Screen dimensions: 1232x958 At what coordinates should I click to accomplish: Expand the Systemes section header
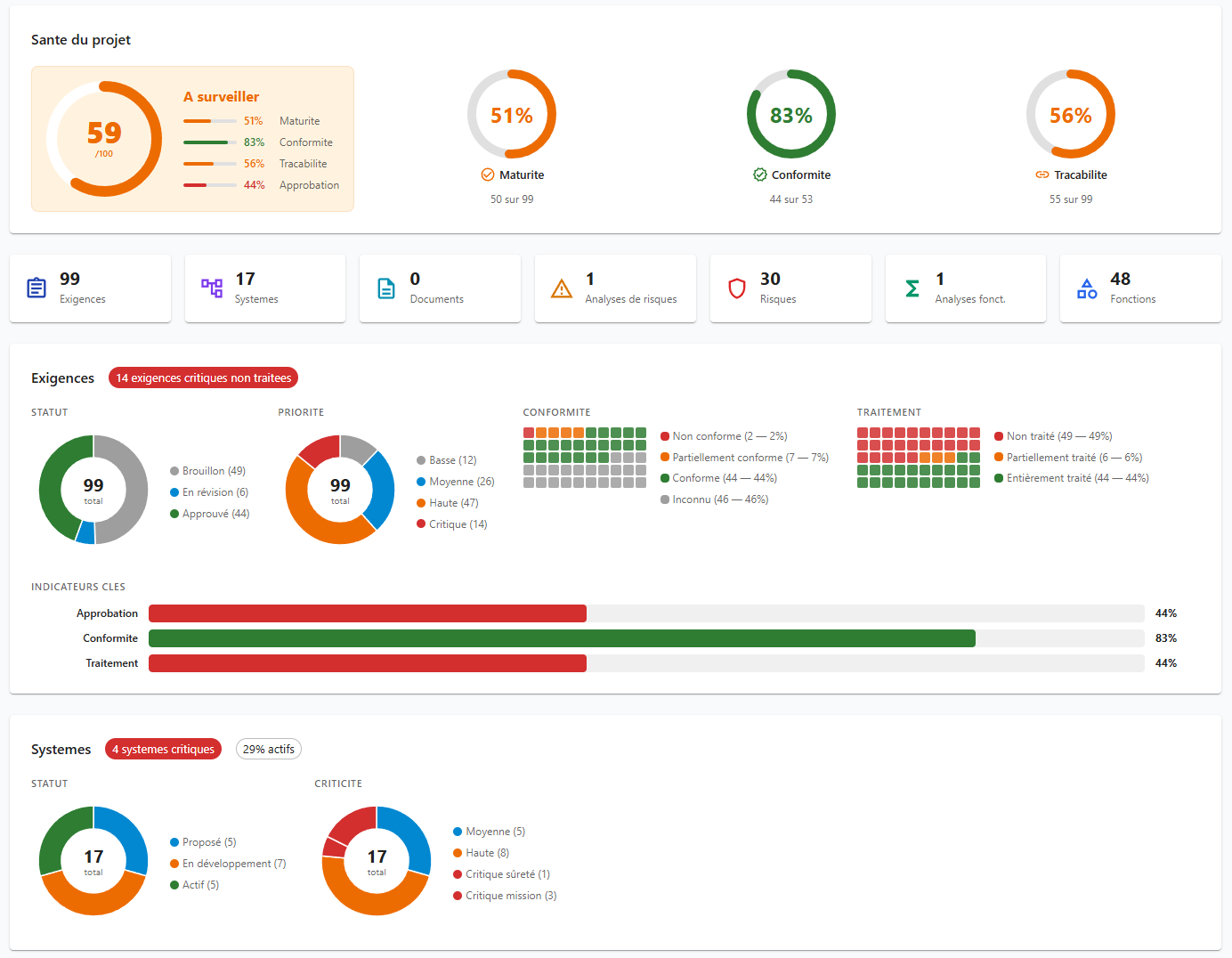coord(61,749)
